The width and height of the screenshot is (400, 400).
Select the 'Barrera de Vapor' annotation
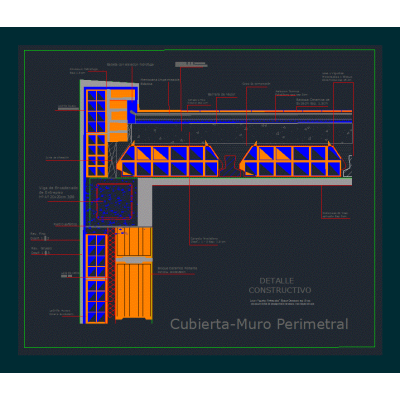click(x=222, y=95)
